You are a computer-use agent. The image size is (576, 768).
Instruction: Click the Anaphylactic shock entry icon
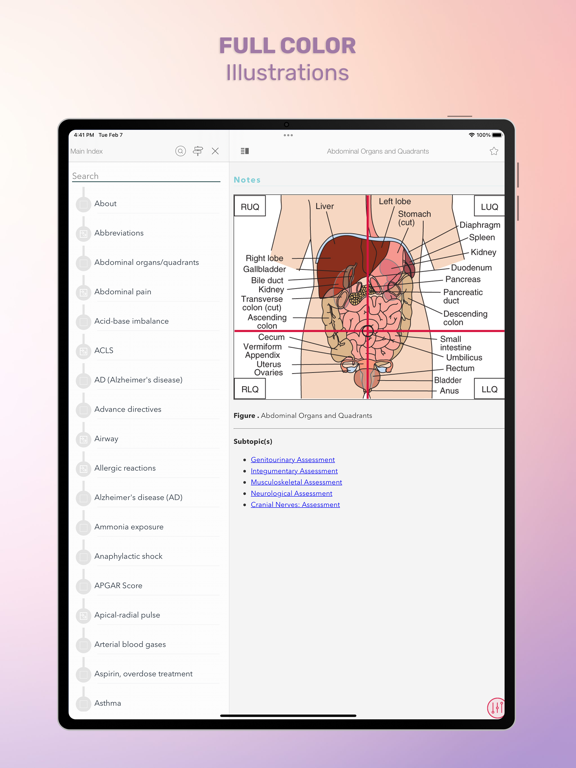(83, 556)
